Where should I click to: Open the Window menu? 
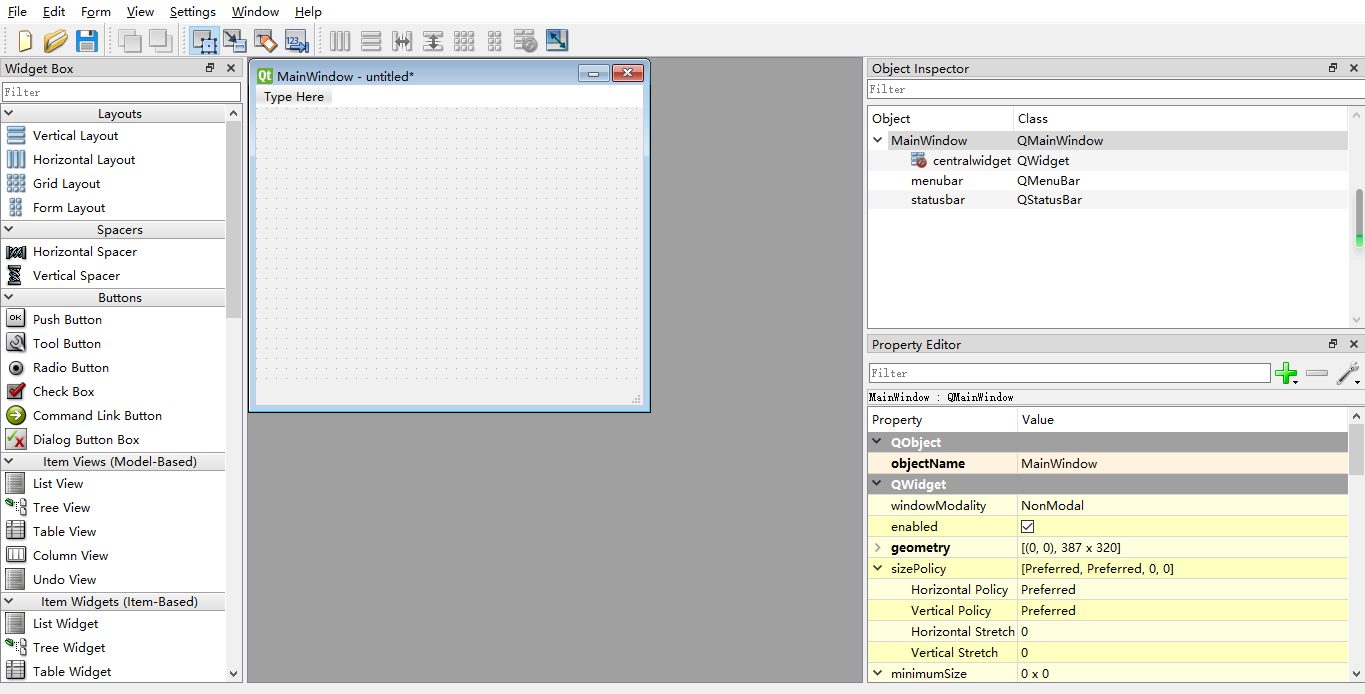point(256,12)
